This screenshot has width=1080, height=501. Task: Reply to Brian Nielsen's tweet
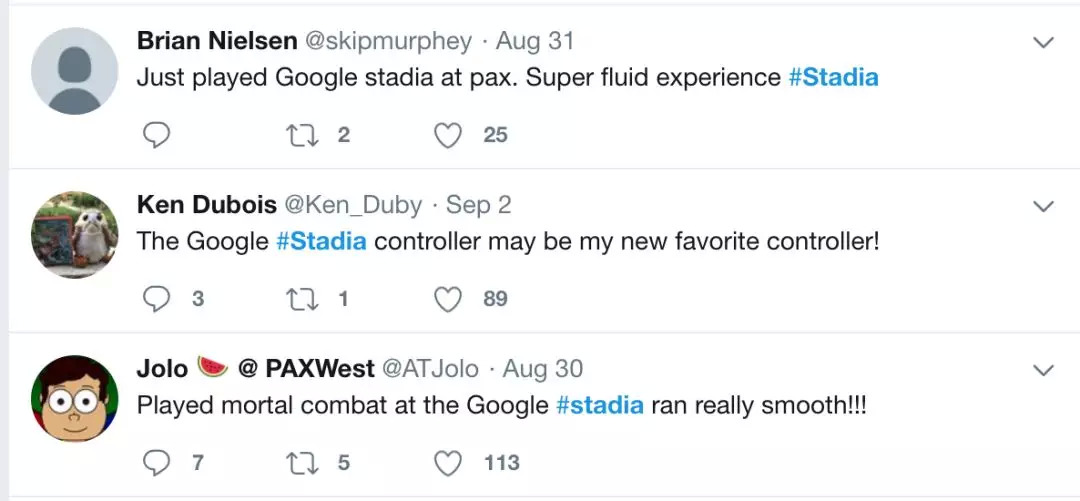(156, 135)
